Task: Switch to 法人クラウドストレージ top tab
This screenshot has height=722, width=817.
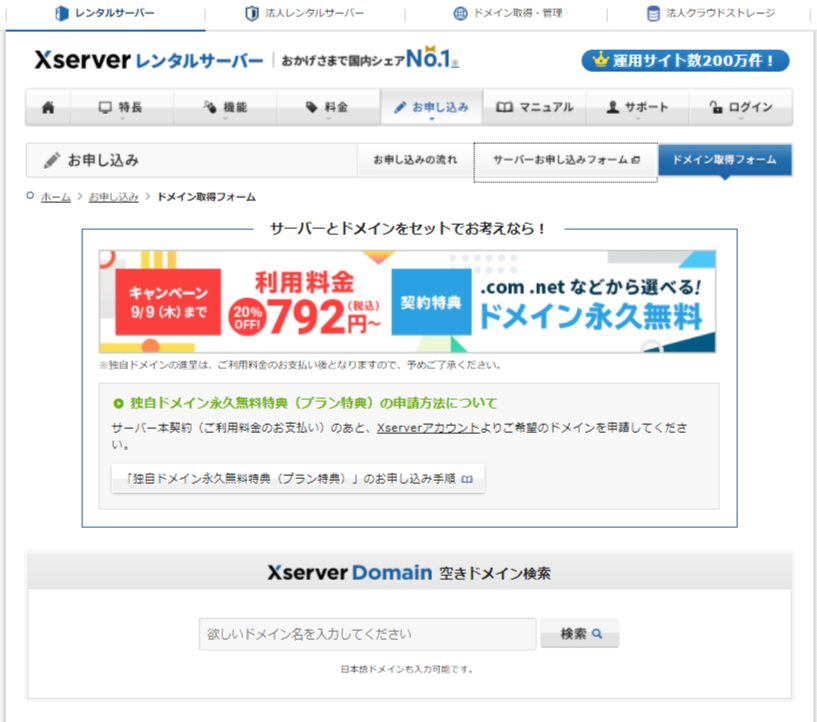Action: 710,14
